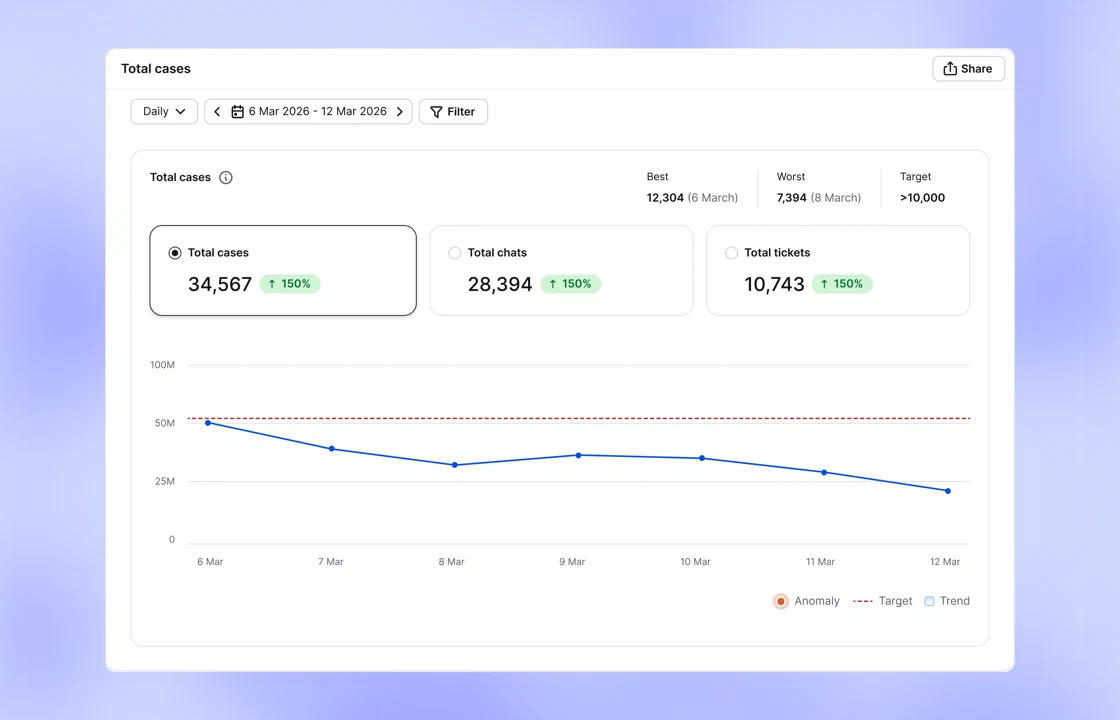
Task: Click the 12 Mar data point
Action: tap(948, 491)
